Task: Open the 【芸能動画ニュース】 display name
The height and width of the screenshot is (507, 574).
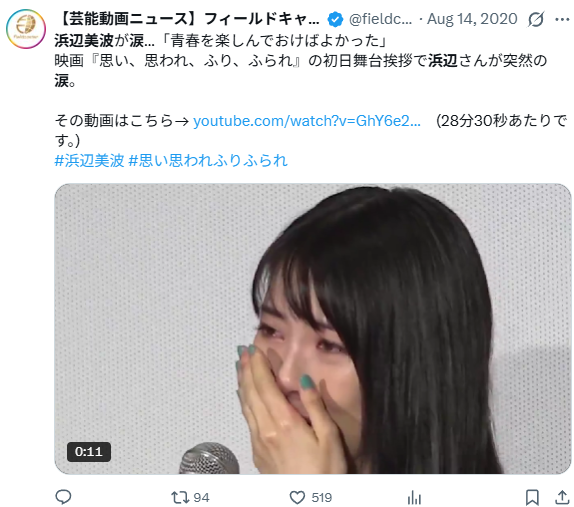Action: pos(187,19)
